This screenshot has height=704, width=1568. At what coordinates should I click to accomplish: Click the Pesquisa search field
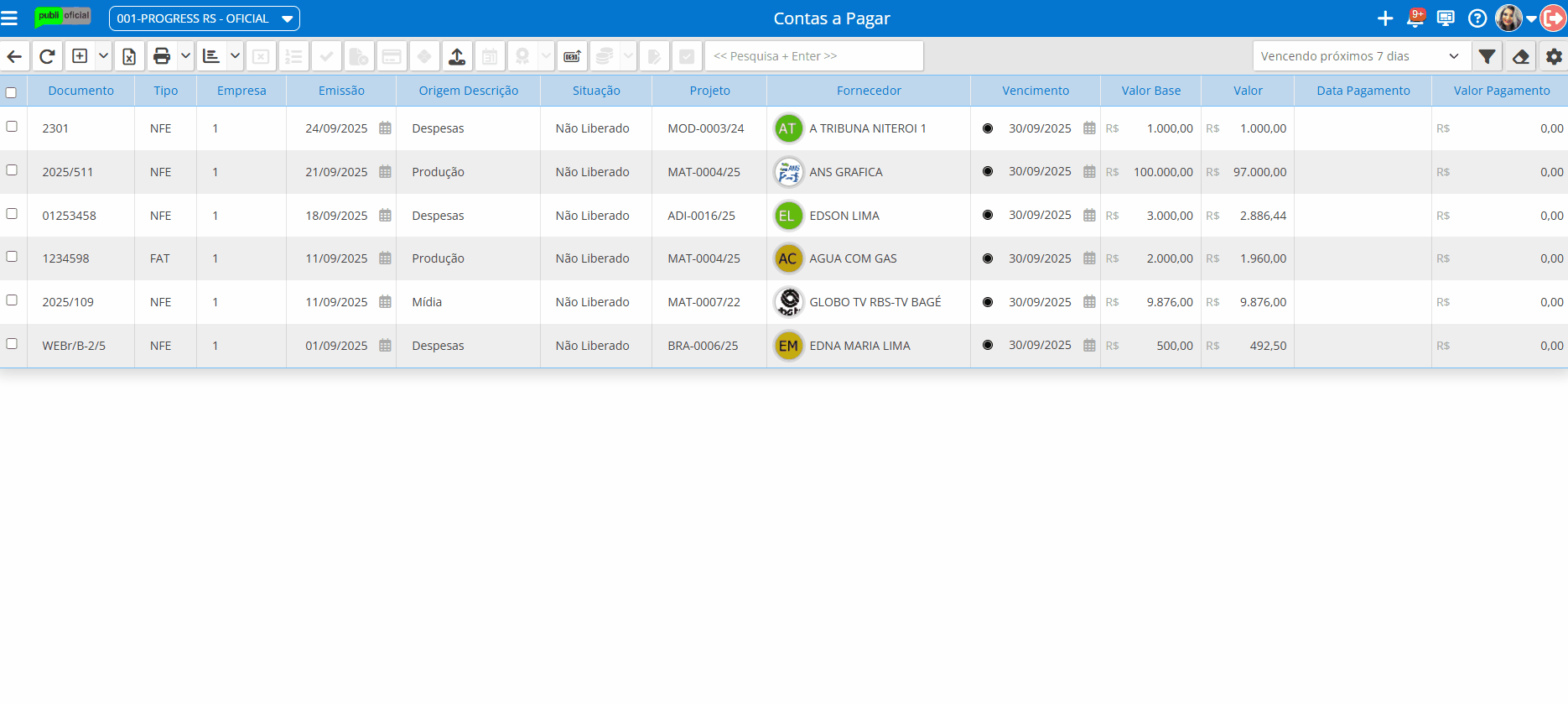click(x=813, y=56)
